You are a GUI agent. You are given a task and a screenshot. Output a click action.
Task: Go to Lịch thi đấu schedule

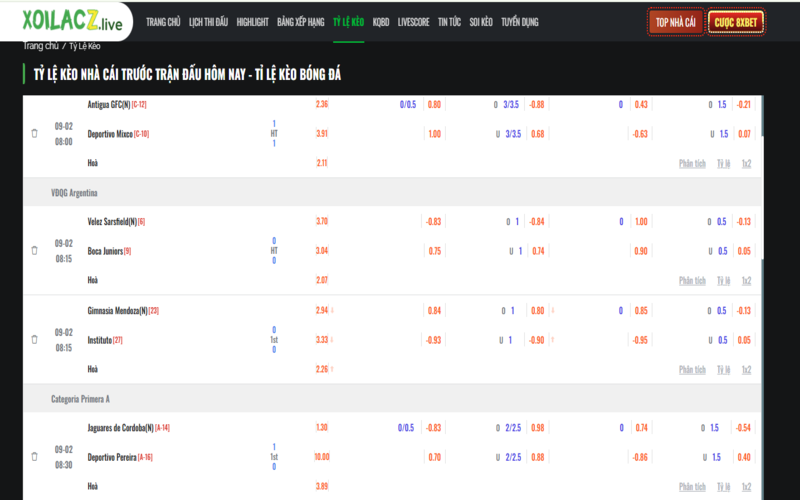[x=210, y=21]
